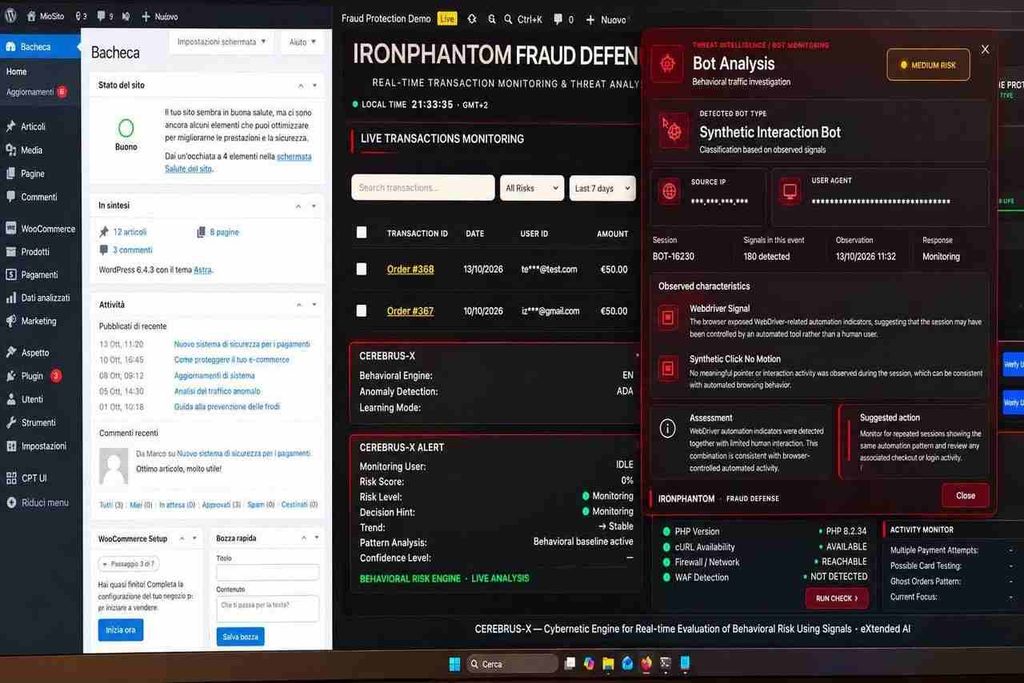Open Firefox on the taskbar
The width and height of the screenshot is (1024, 683).
646,664
